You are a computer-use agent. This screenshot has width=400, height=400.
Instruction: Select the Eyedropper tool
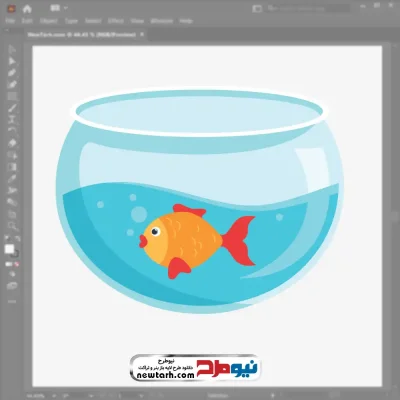pos(12,178)
